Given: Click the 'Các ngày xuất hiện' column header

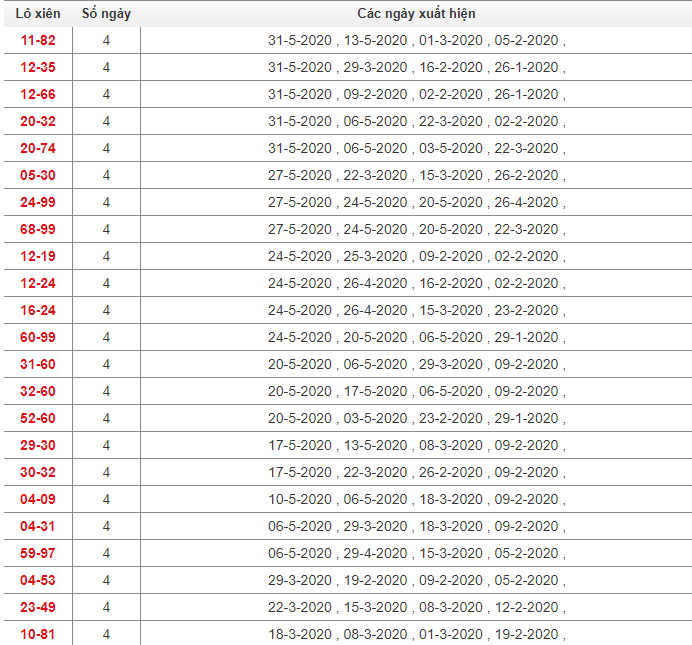Looking at the screenshot, I should click(x=416, y=14).
